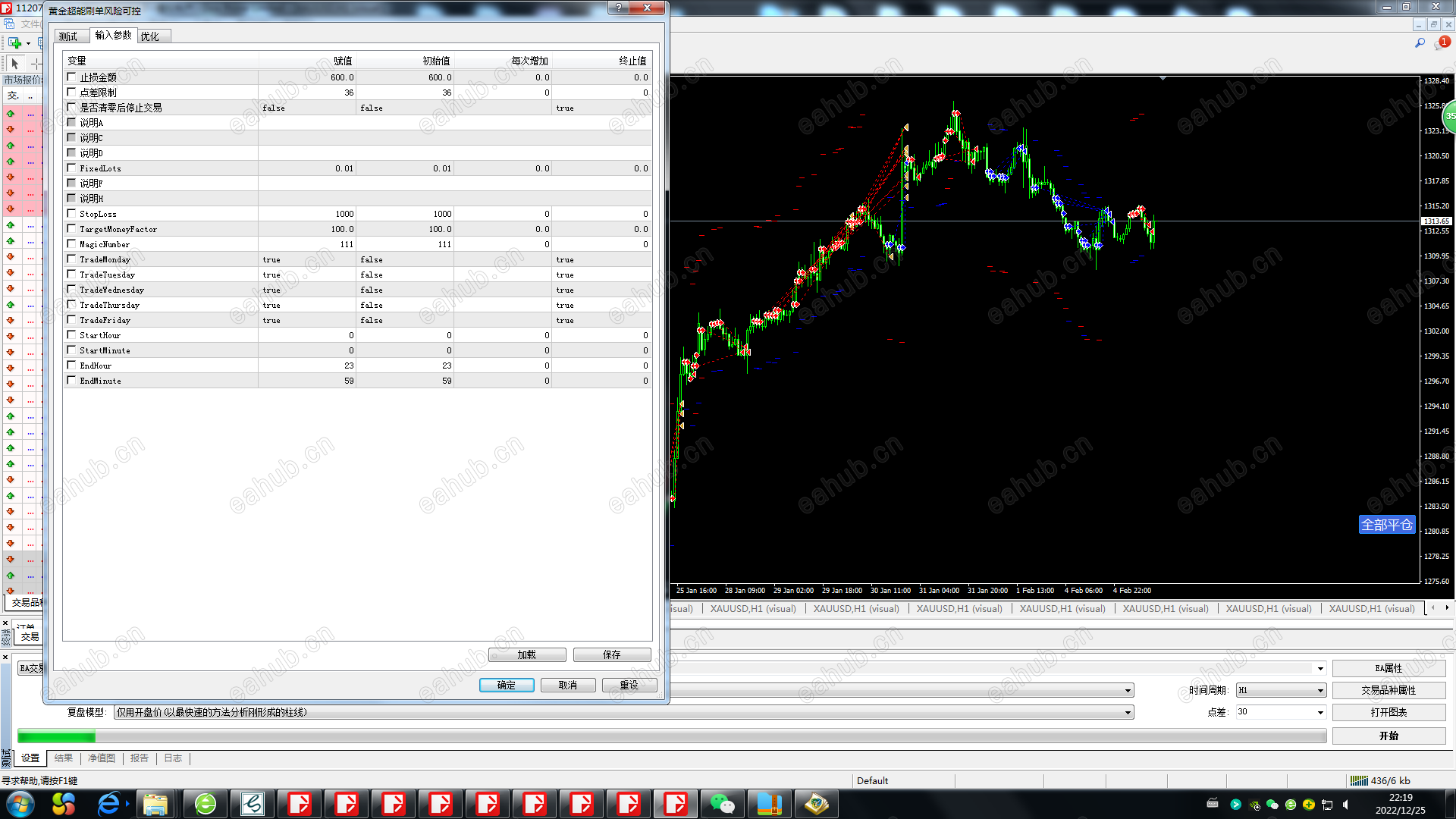This screenshot has height=819, width=1456.
Task: Click the 全部平仓 close-all label on chart
Action: coord(1386,525)
